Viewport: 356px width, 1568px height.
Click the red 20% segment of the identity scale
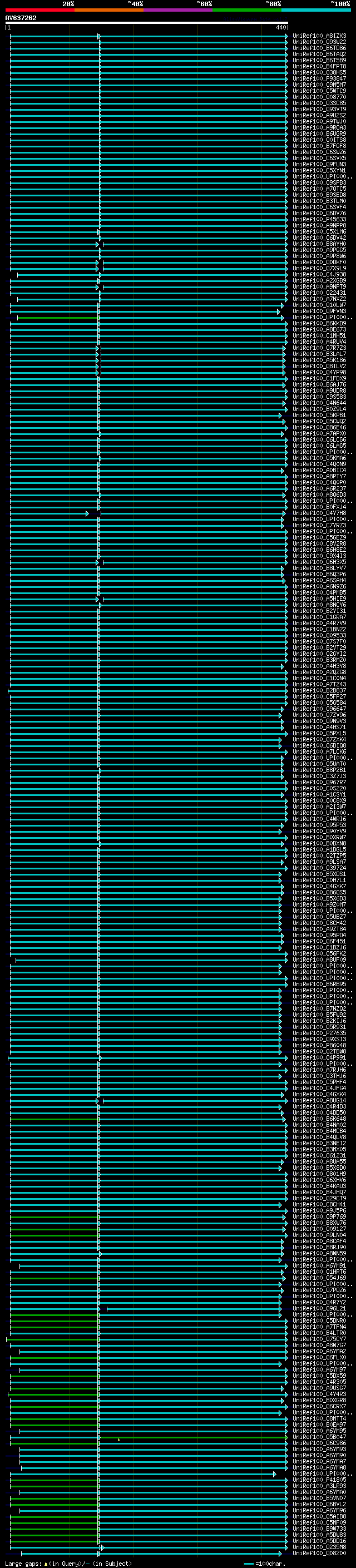39,10
